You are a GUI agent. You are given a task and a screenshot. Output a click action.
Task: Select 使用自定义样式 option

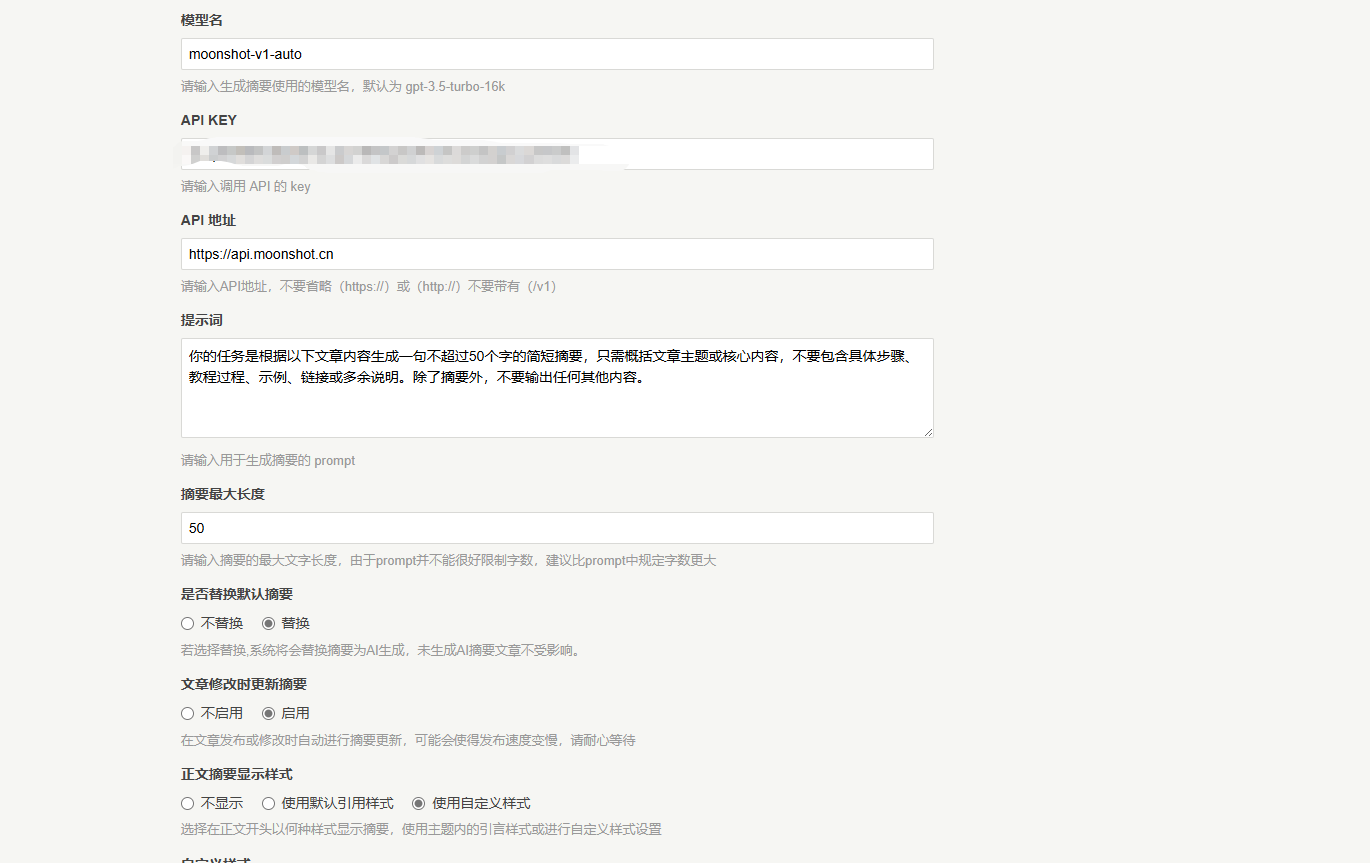(x=418, y=802)
